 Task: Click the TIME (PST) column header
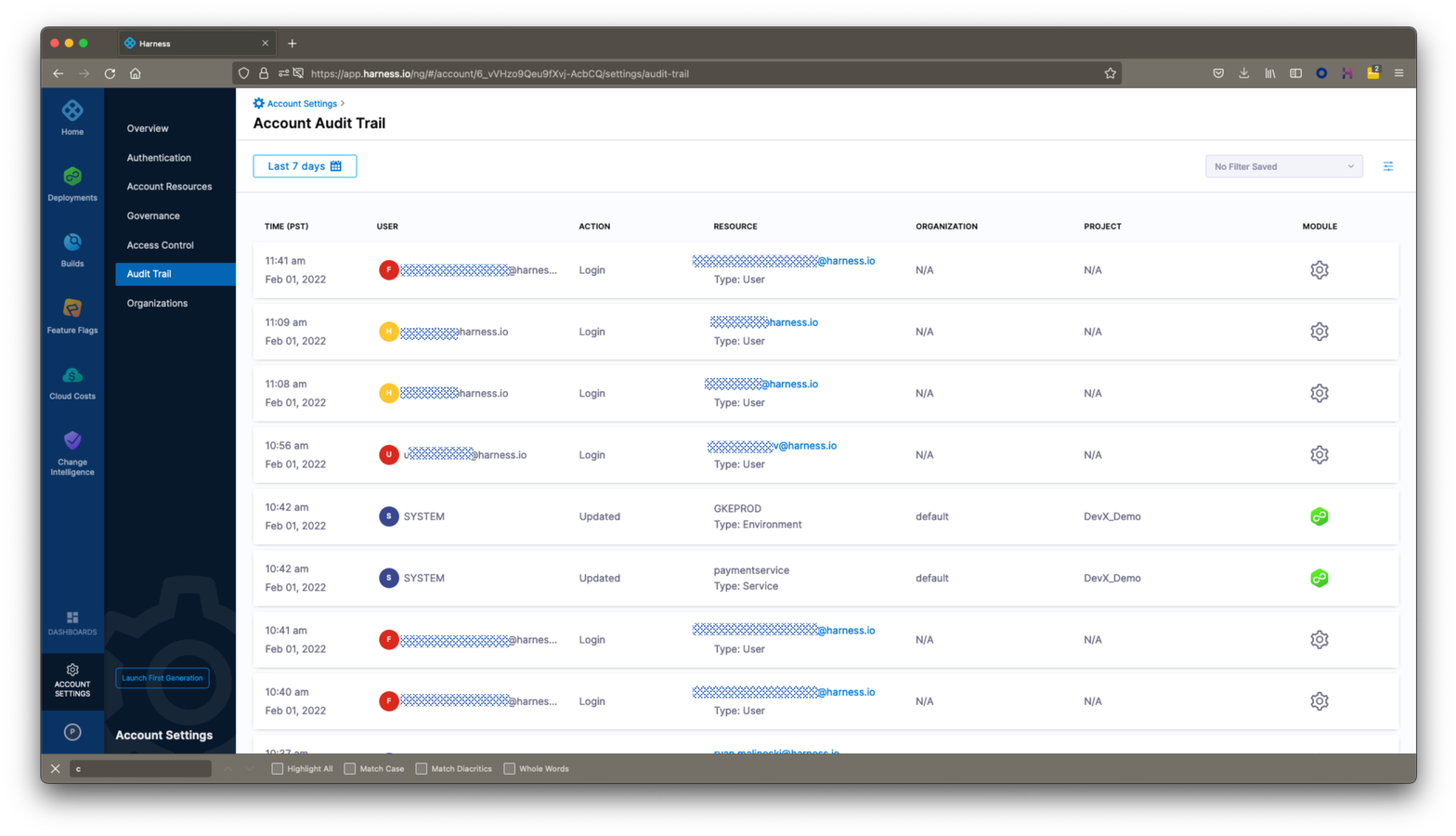point(286,227)
